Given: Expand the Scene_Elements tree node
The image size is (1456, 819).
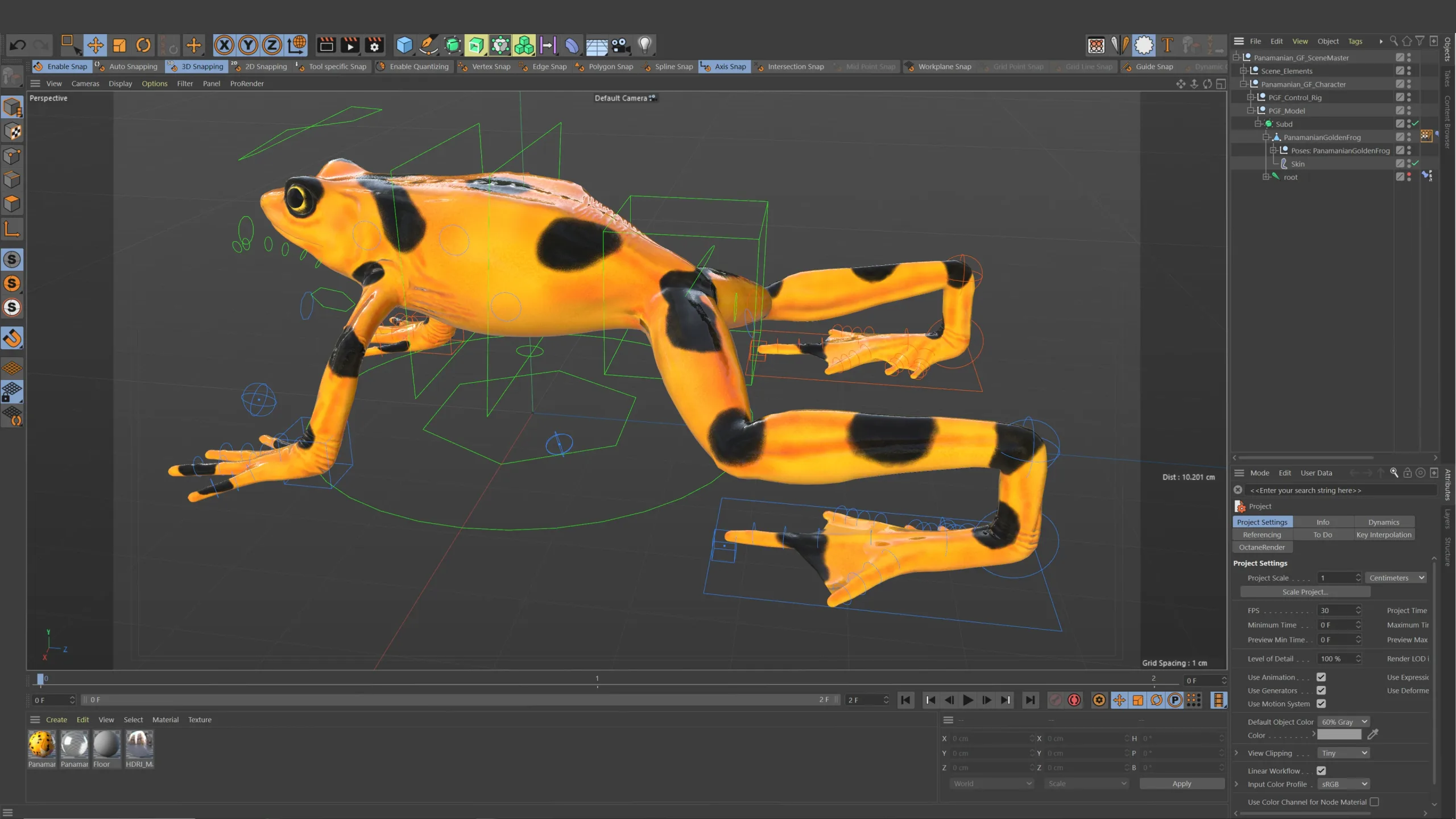Looking at the screenshot, I should tap(1243, 71).
